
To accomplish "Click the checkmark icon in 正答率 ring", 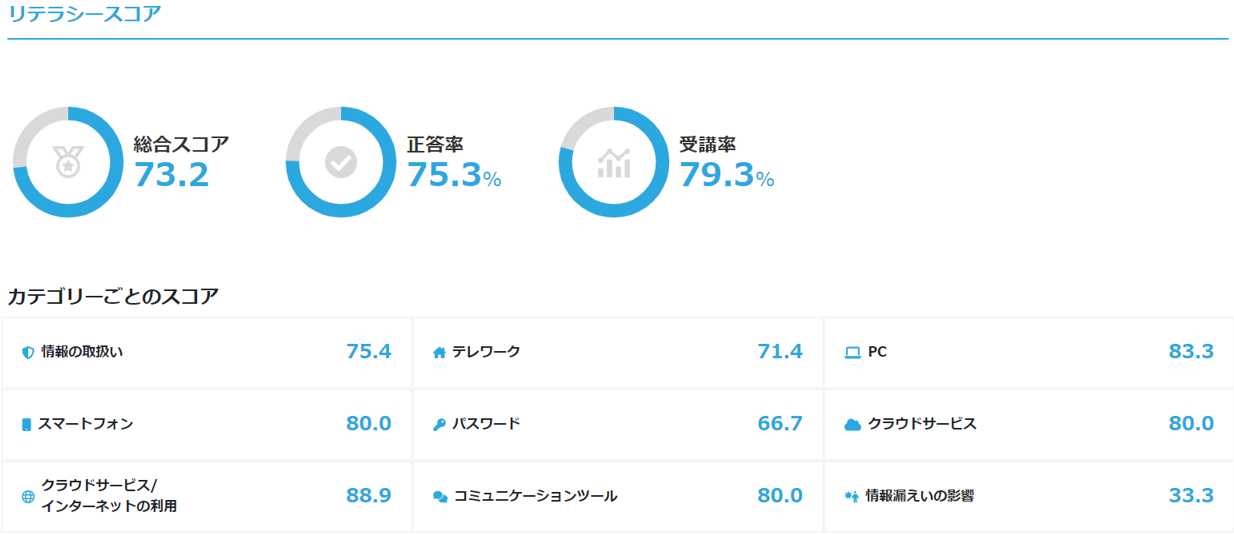I will (340, 161).
